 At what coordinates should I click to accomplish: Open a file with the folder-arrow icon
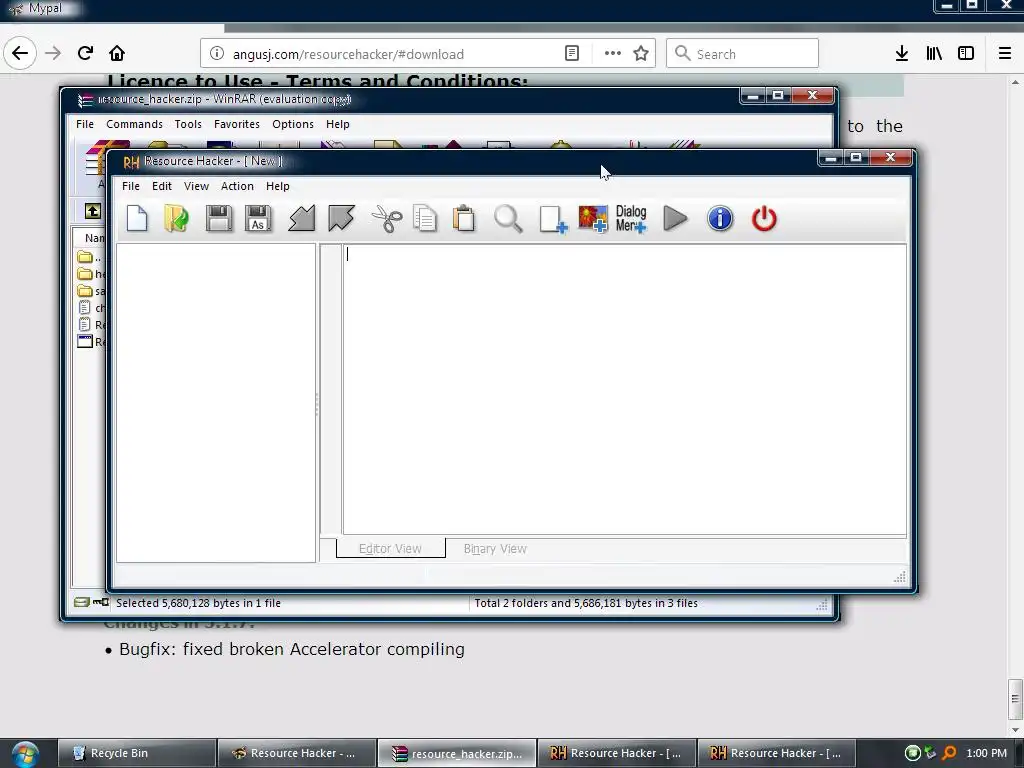176,218
